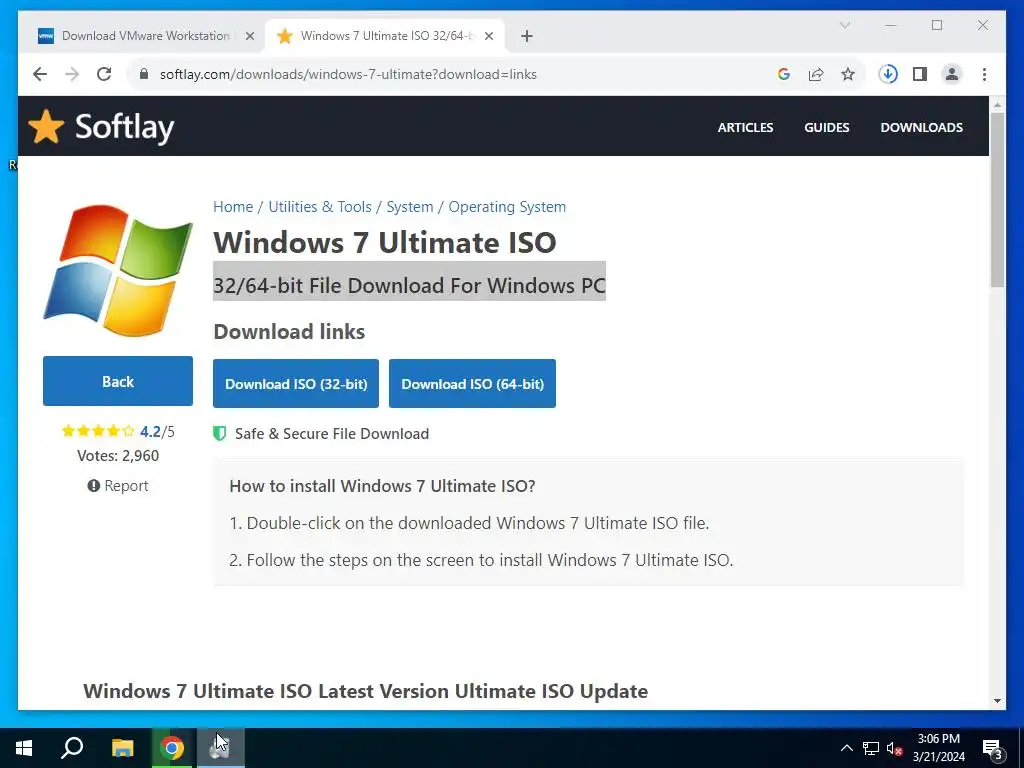This screenshot has width=1024, height=768.
Task: Click the Back button
Action: pyautogui.click(x=118, y=381)
